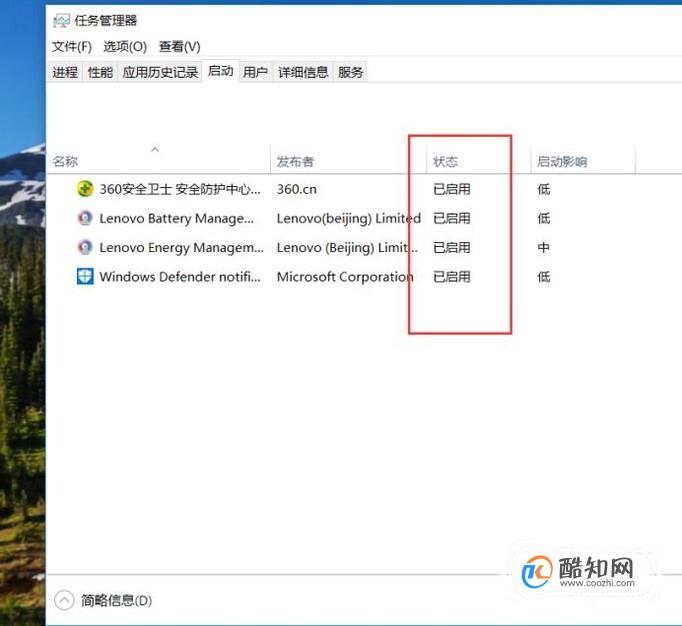Click the Lenovo Battery Manager row icon
The height and width of the screenshot is (626, 682).
[85, 218]
